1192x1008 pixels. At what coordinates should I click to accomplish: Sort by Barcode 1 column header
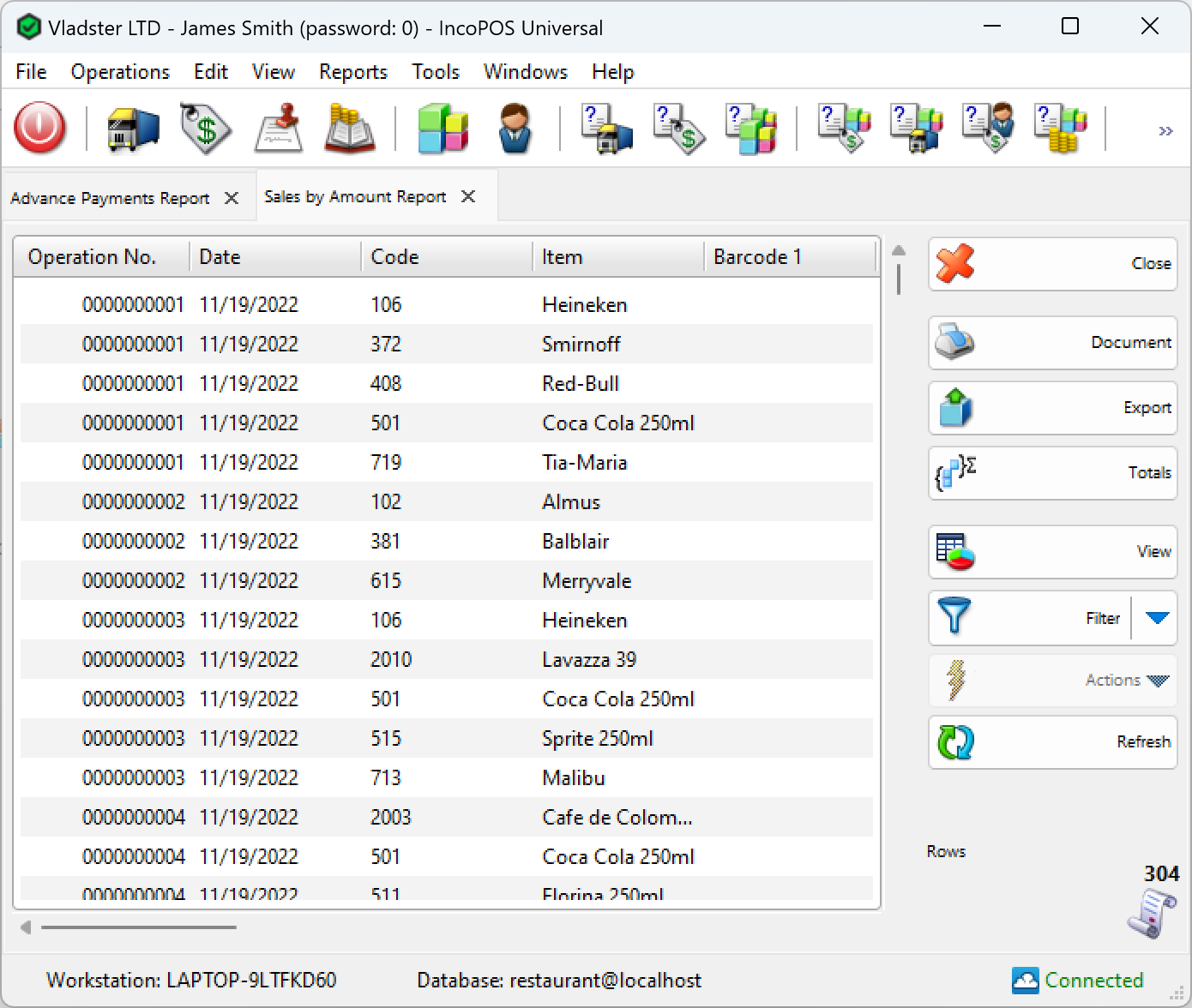pyautogui.click(x=791, y=257)
